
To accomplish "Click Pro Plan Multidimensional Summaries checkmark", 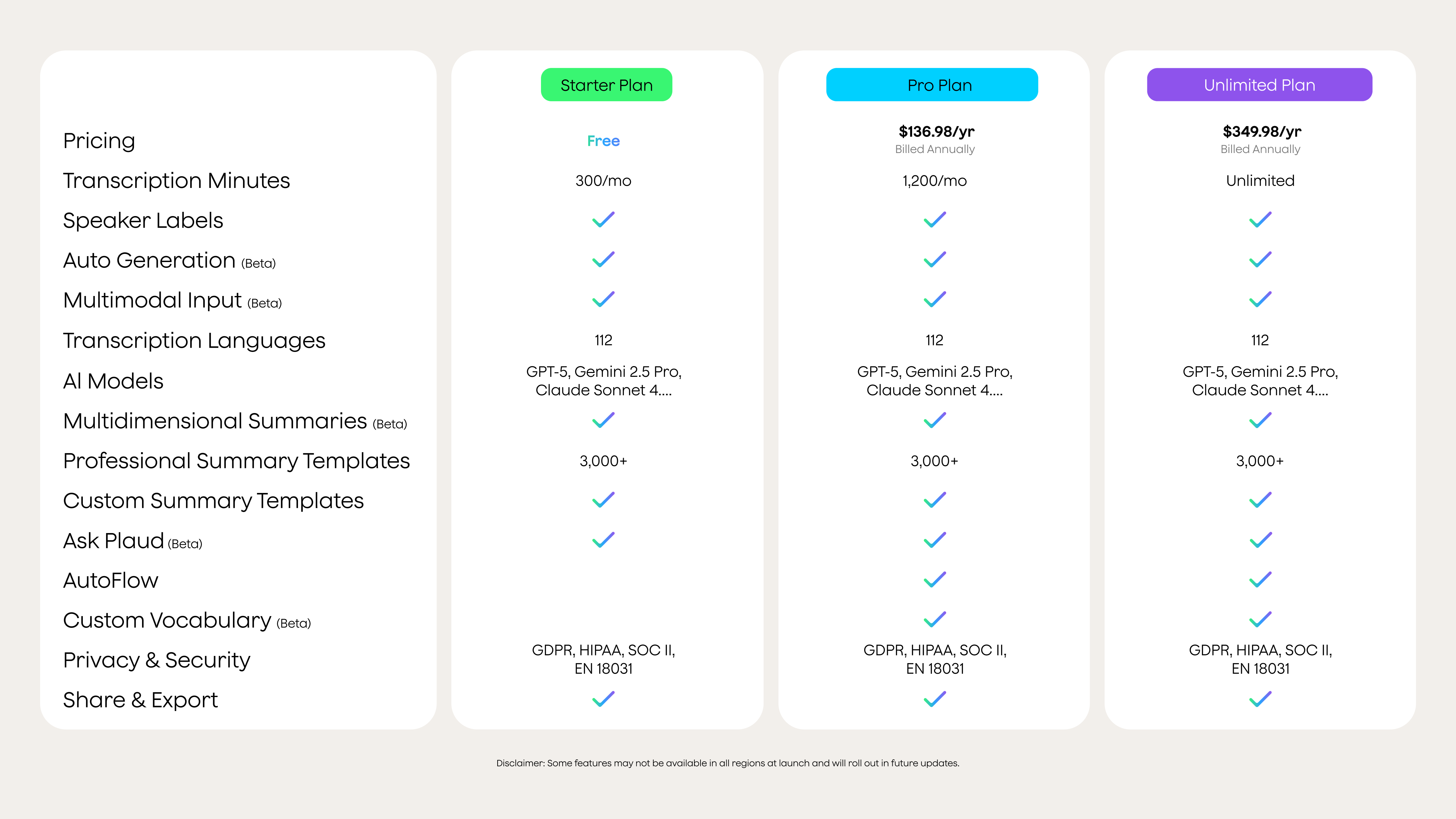I will pos(934,420).
